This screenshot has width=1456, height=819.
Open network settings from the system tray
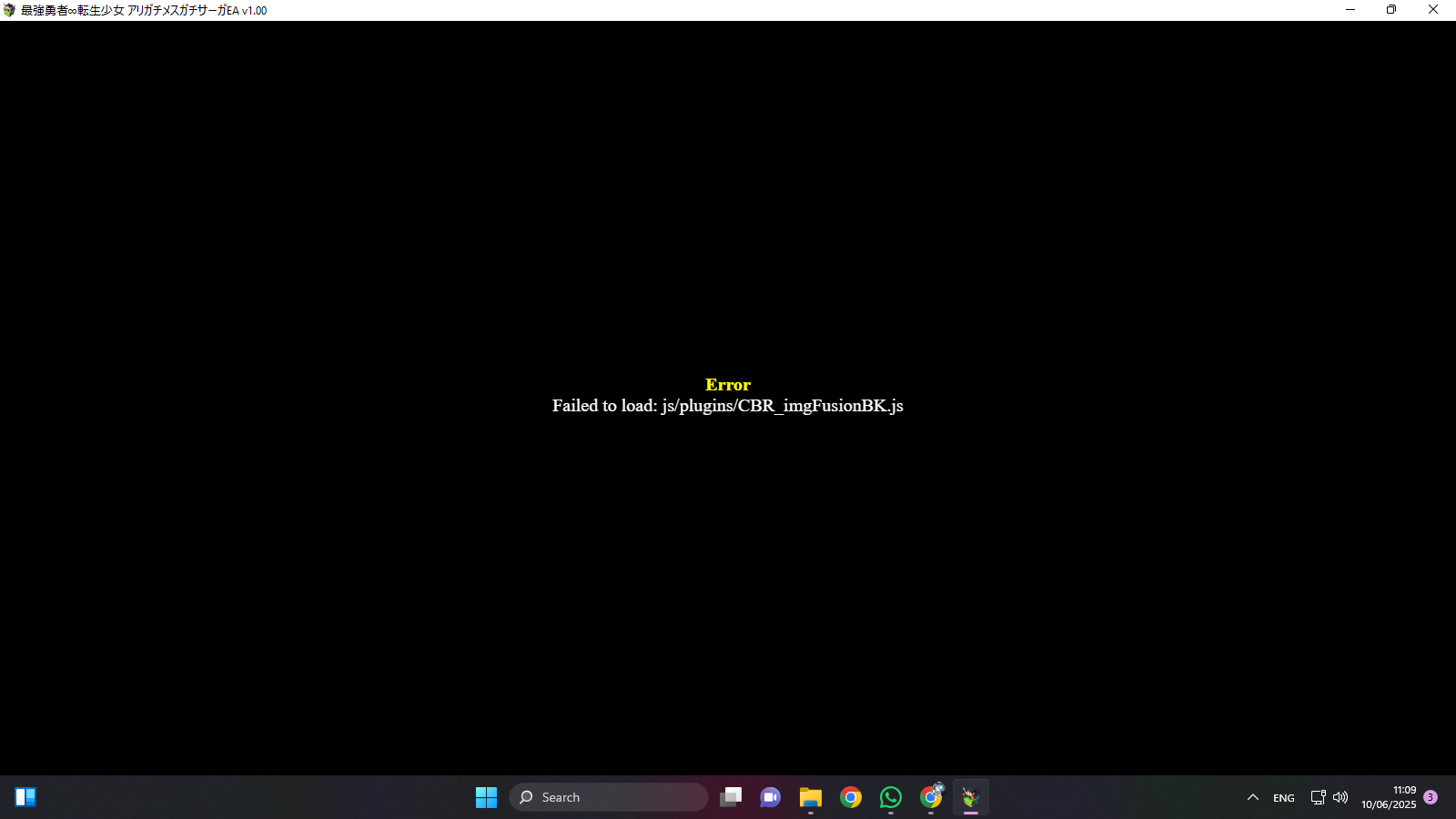pos(1317,797)
